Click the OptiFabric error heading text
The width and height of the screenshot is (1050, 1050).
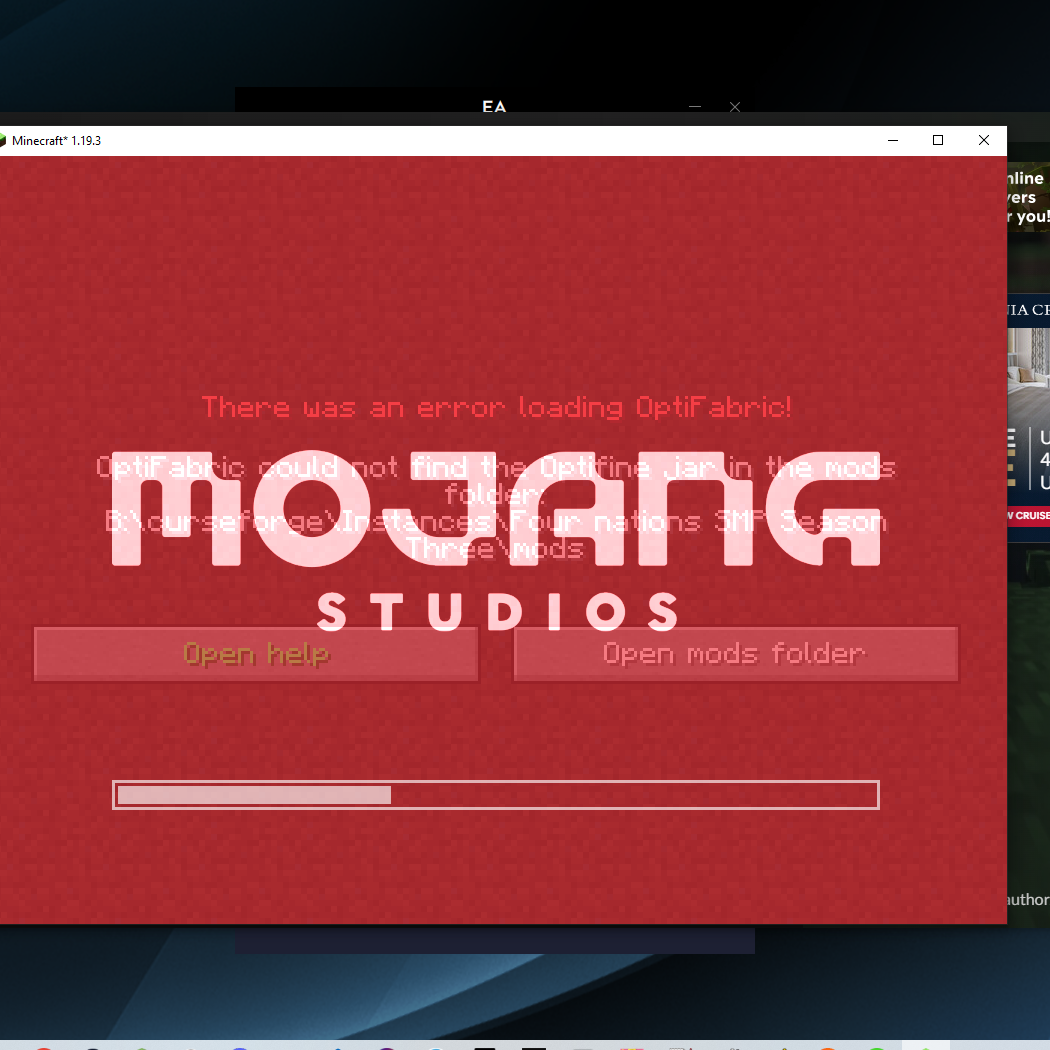(x=497, y=408)
